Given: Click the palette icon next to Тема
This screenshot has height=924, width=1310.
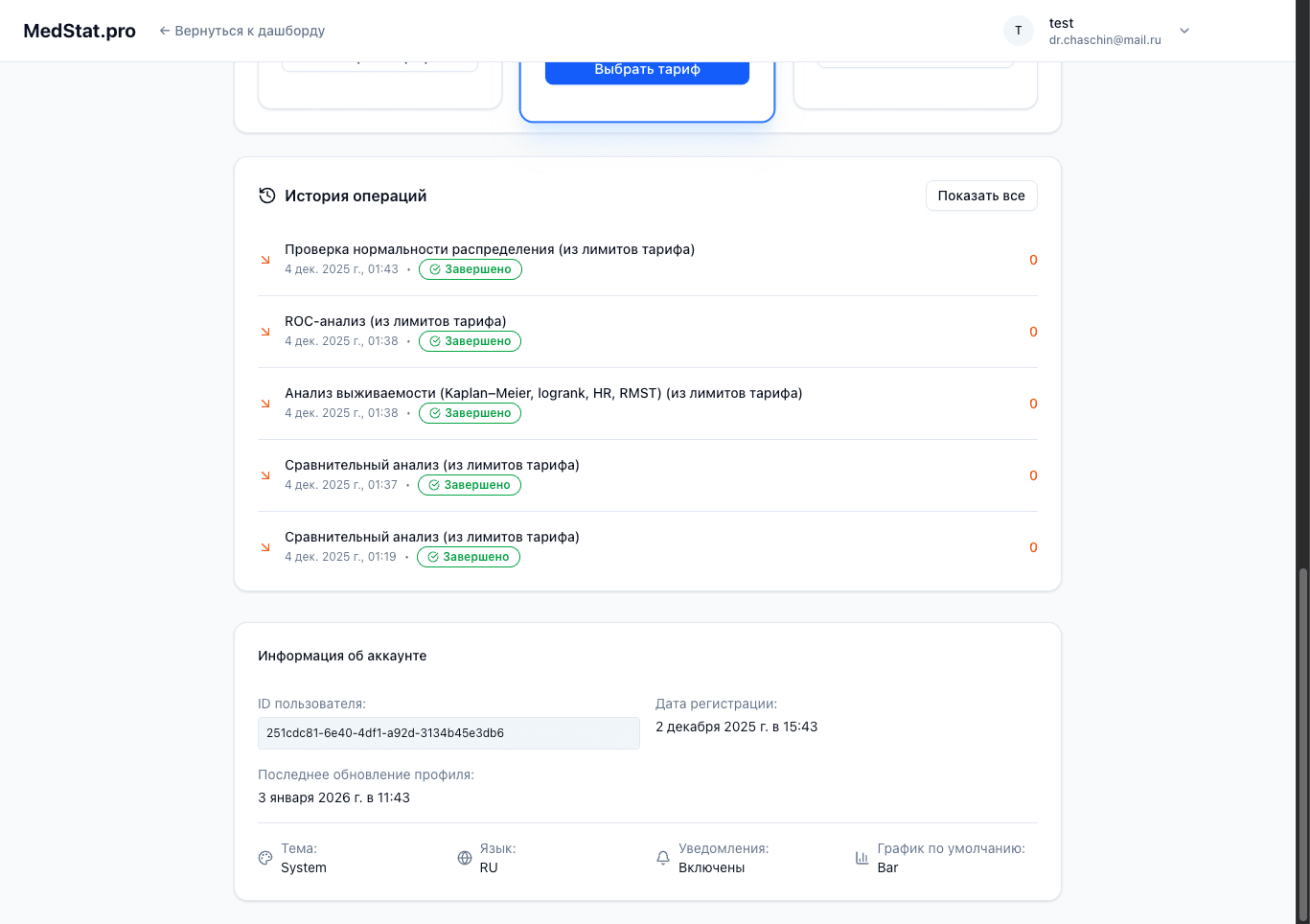Looking at the screenshot, I should (265, 858).
